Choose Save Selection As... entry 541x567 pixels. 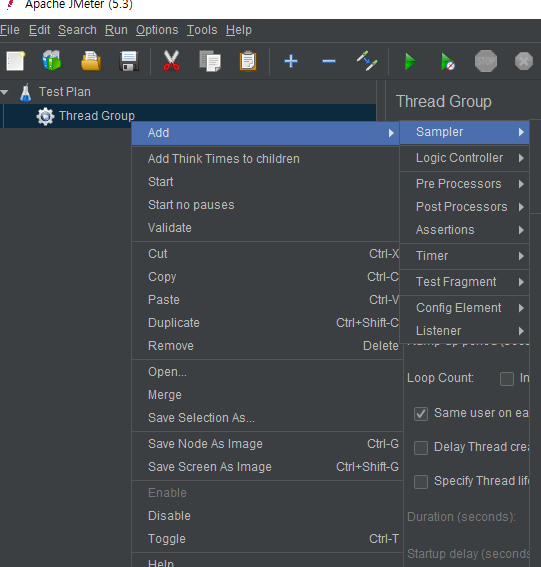(x=267, y=418)
